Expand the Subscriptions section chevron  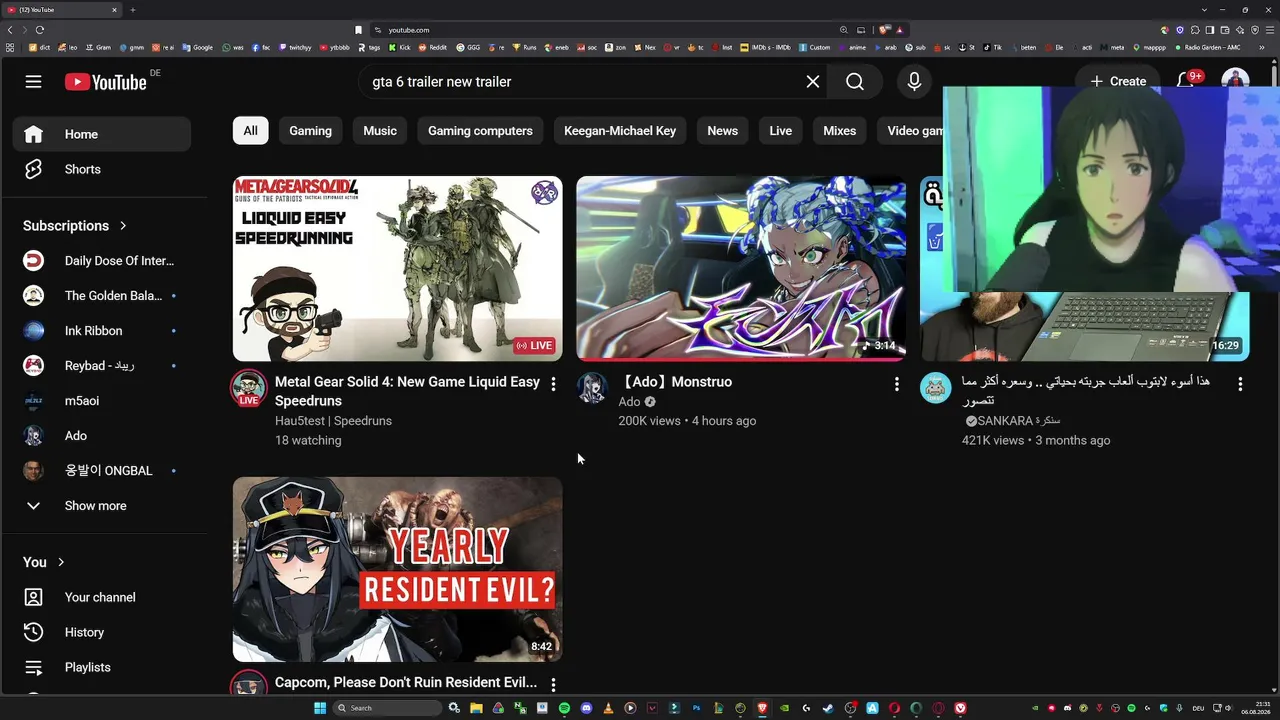pyautogui.click(x=123, y=226)
